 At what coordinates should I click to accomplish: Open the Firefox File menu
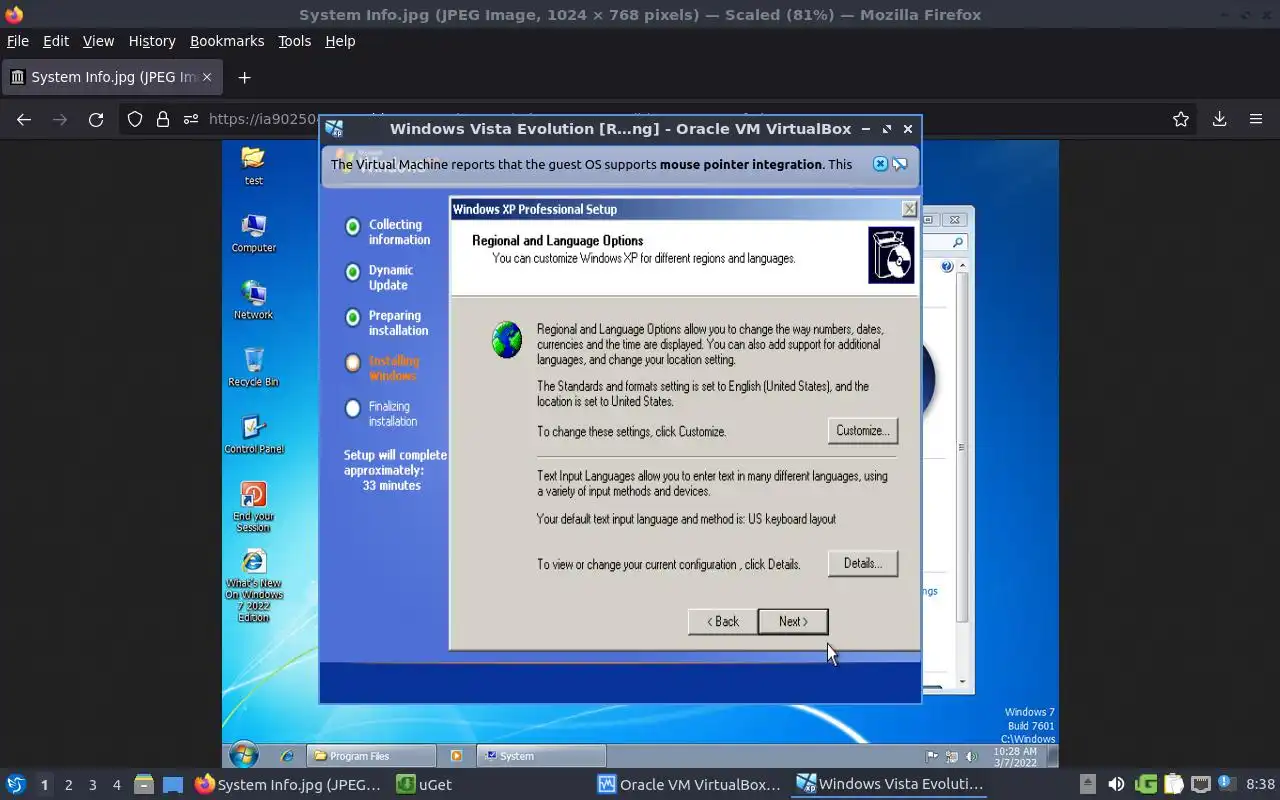[18, 41]
